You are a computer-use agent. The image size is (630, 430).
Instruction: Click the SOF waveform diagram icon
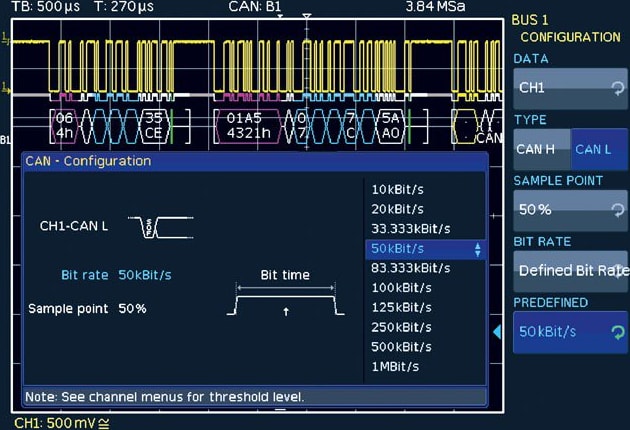[x=161, y=227]
